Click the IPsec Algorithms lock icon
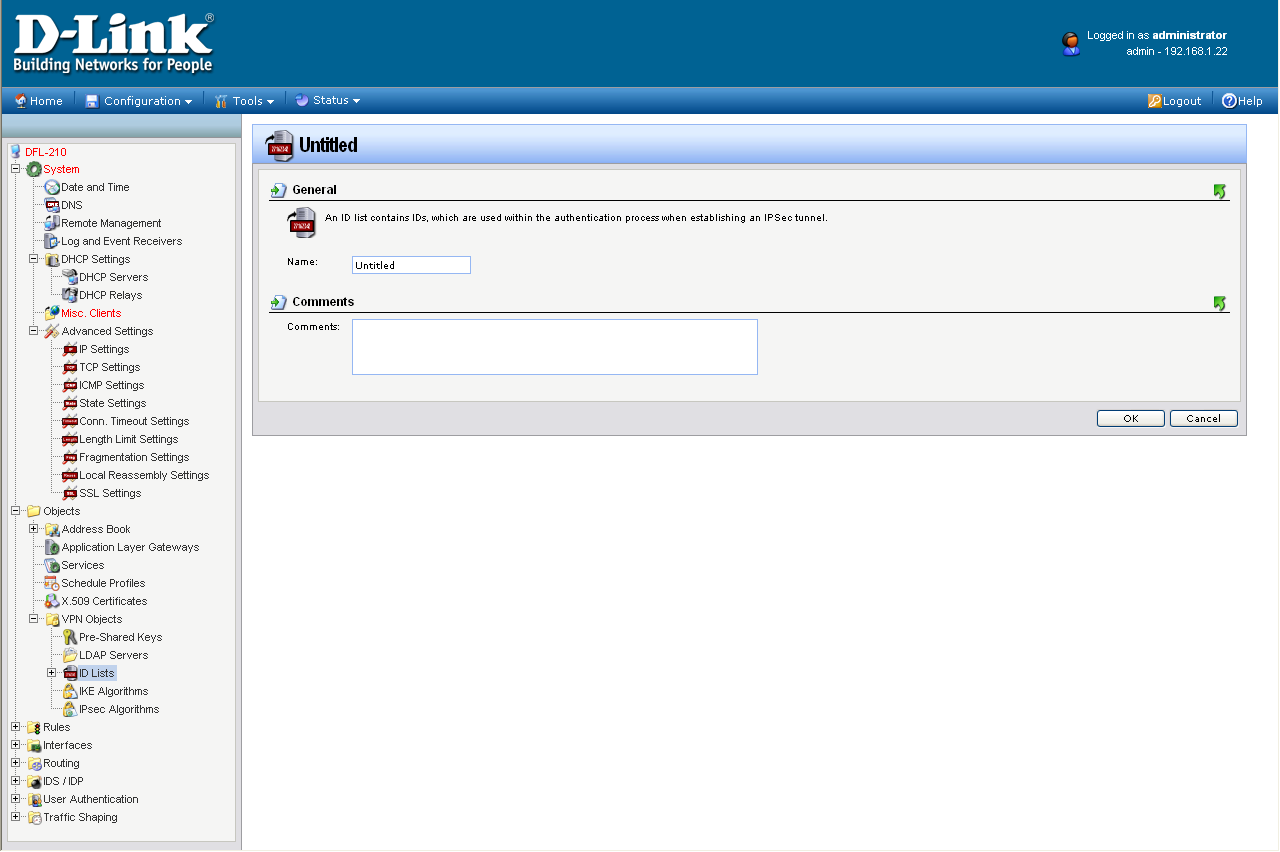The height and width of the screenshot is (852, 1280). pos(70,709)
